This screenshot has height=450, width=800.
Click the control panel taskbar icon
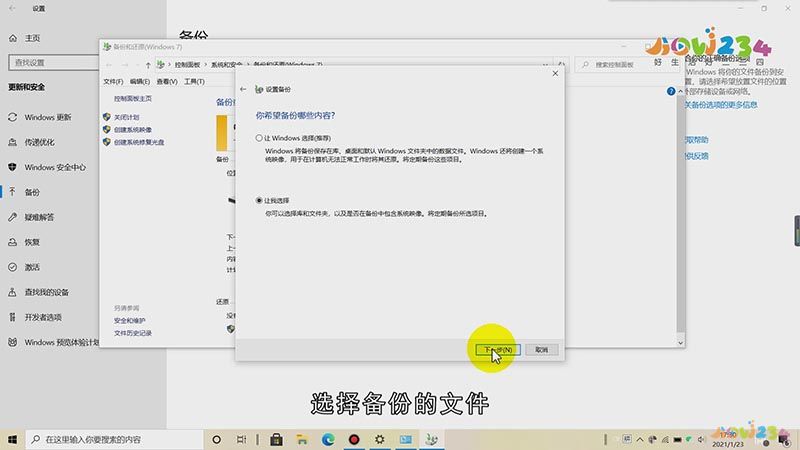406,439
